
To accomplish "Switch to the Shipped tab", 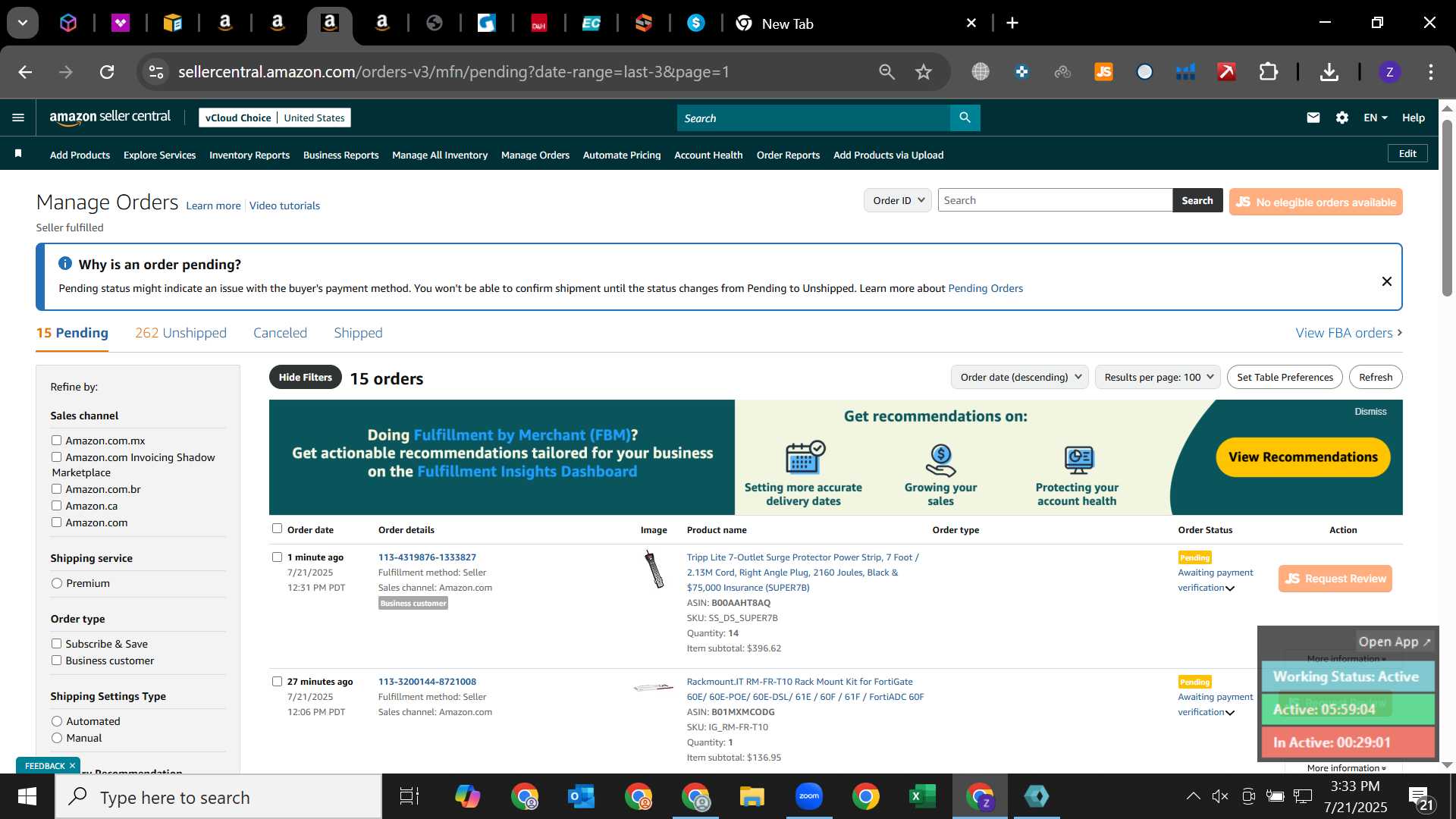I will pyautogui.click(x=358, y=333).
